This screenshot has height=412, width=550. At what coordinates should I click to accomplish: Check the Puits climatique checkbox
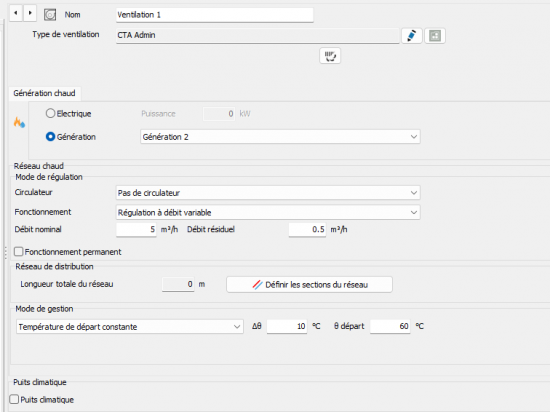[x=14, y=399]
